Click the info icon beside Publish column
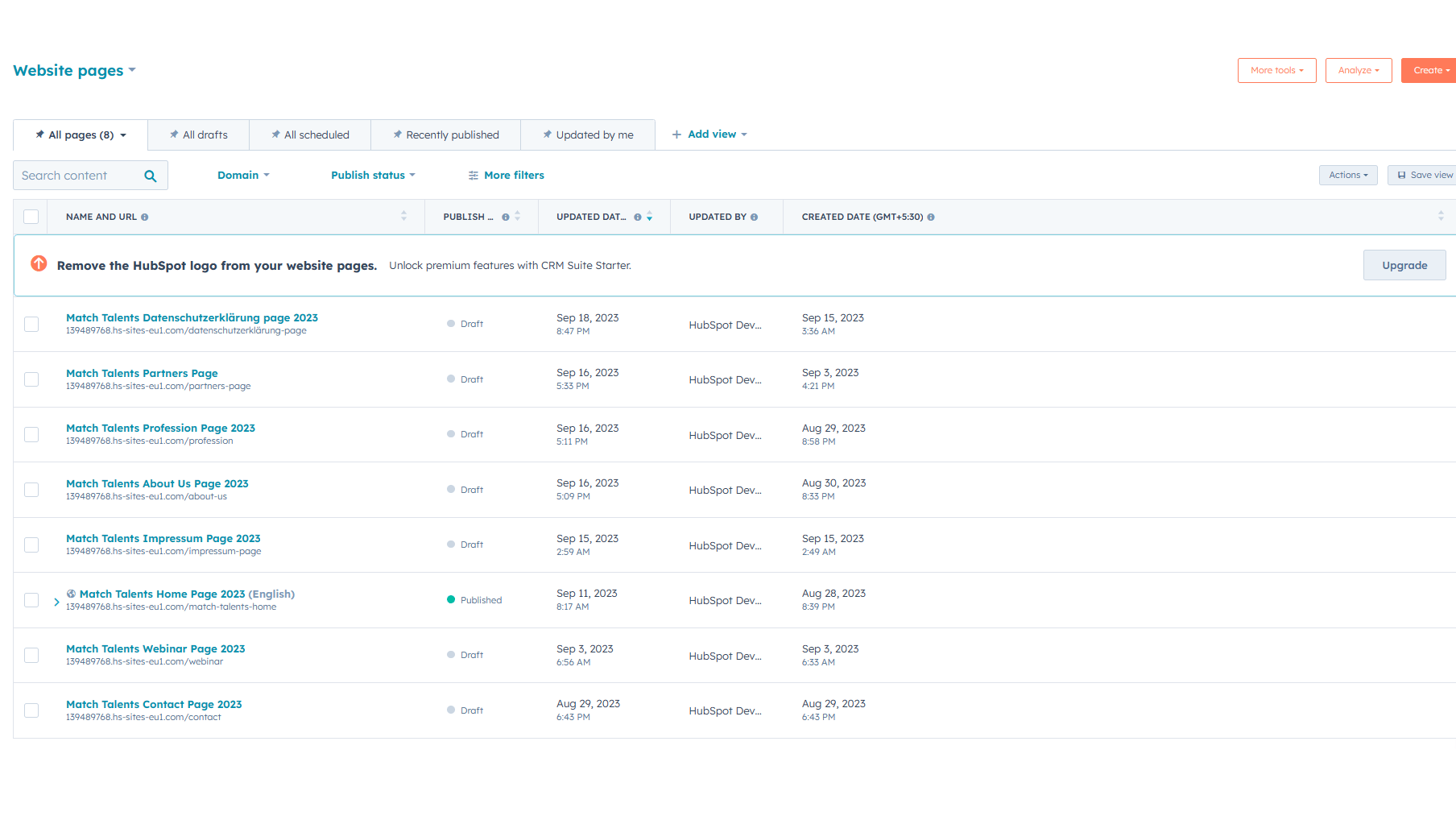1456x820 pixels. pyautogui.click(x=506, y=217)
